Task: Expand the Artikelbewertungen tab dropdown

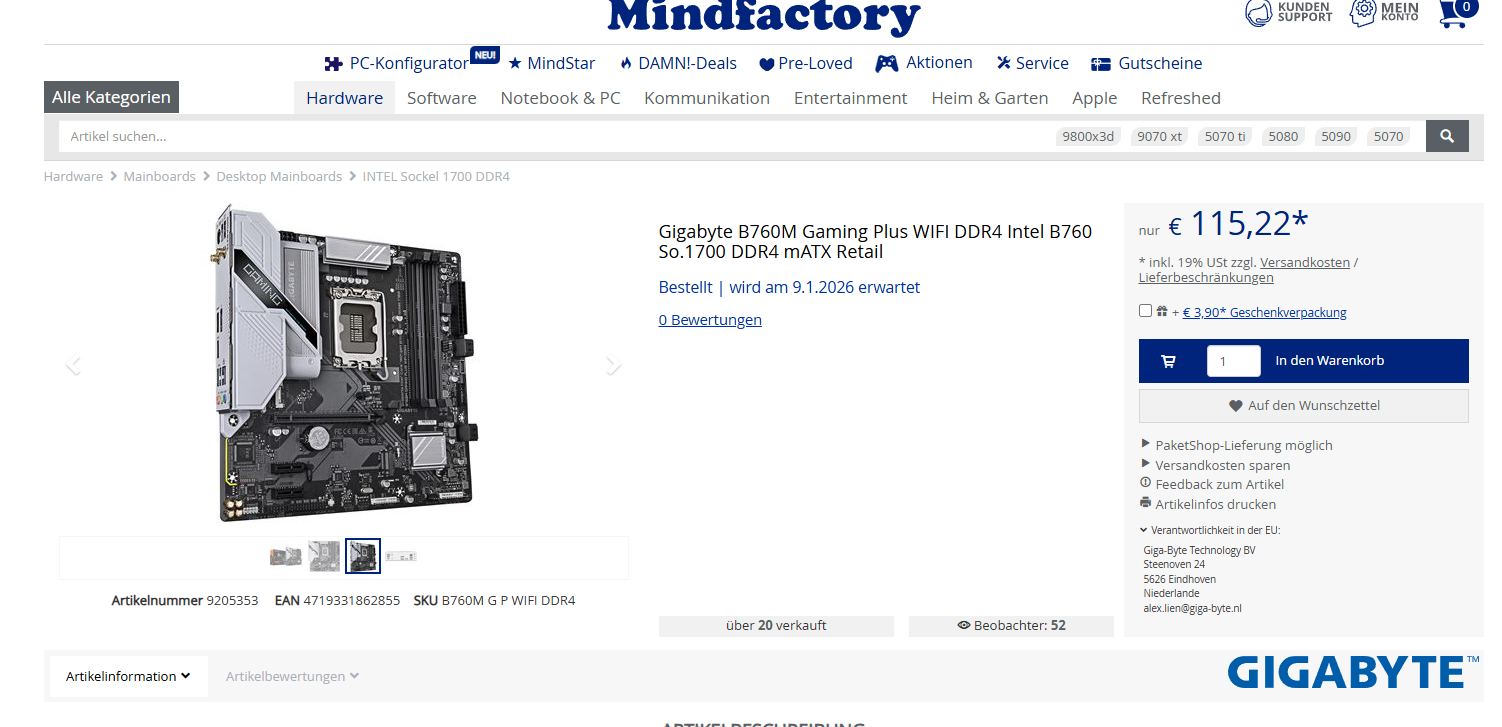Action: [292, 676]
